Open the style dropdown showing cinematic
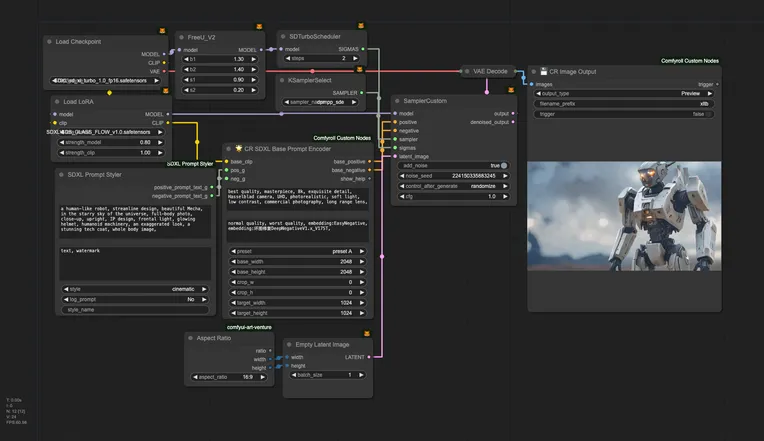 click(x=134, y=289)
